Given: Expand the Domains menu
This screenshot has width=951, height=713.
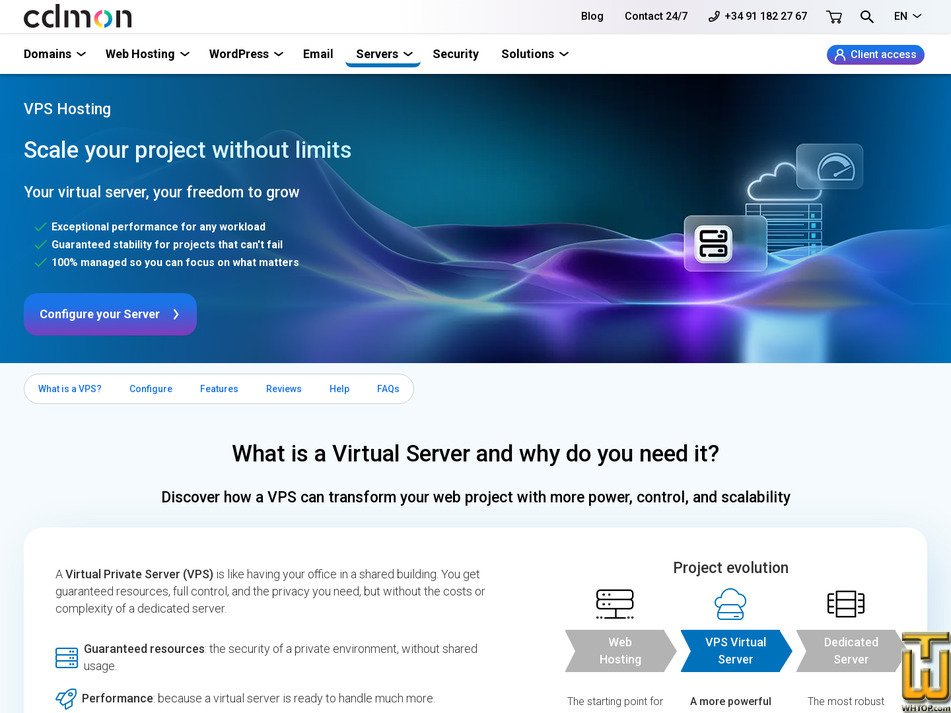Looking at the screenshot, I should (54, 54).
